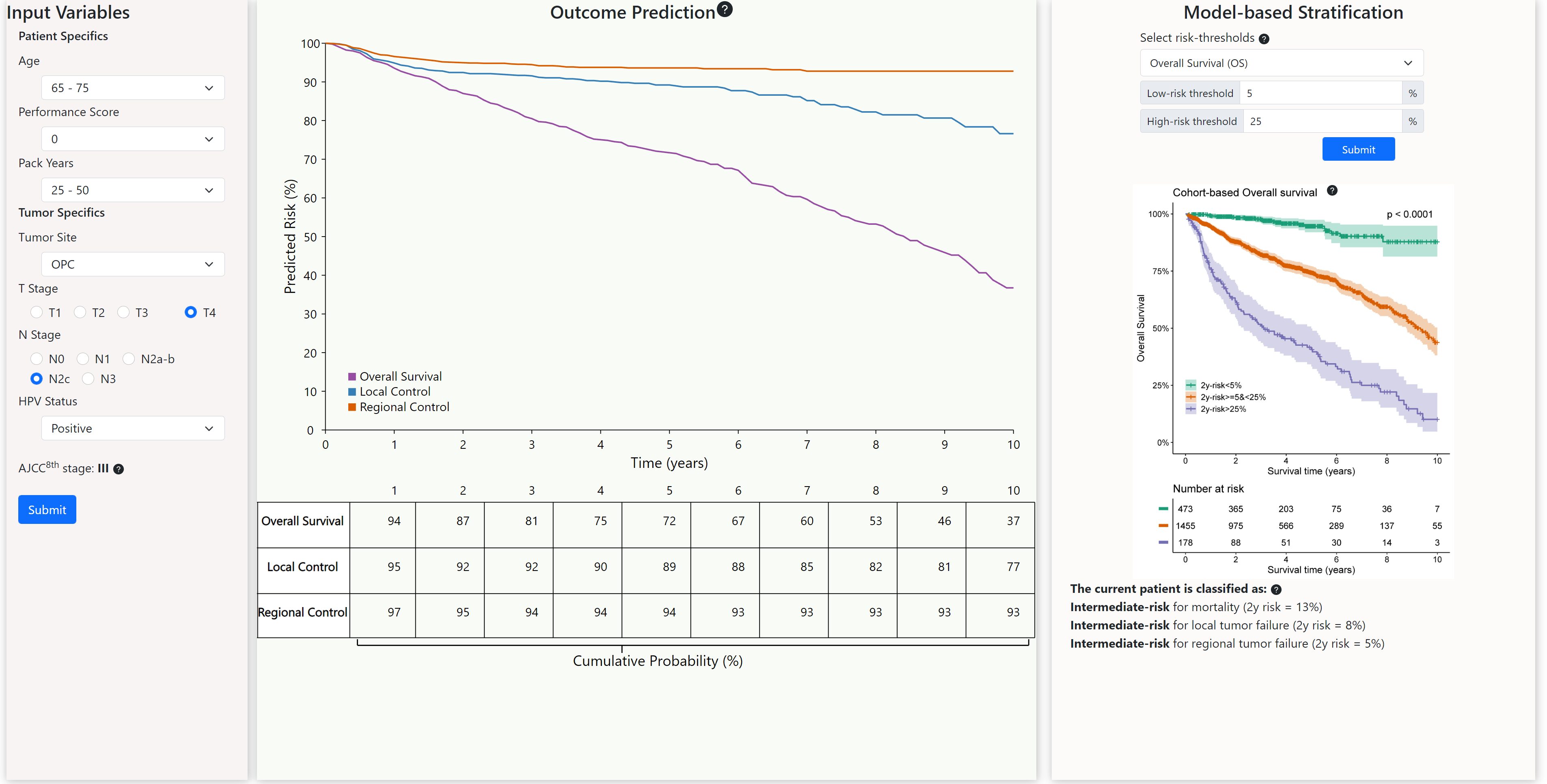Expand the Performance Score dropdown
The image size is (1547, 784).
[x=133, y=139]
